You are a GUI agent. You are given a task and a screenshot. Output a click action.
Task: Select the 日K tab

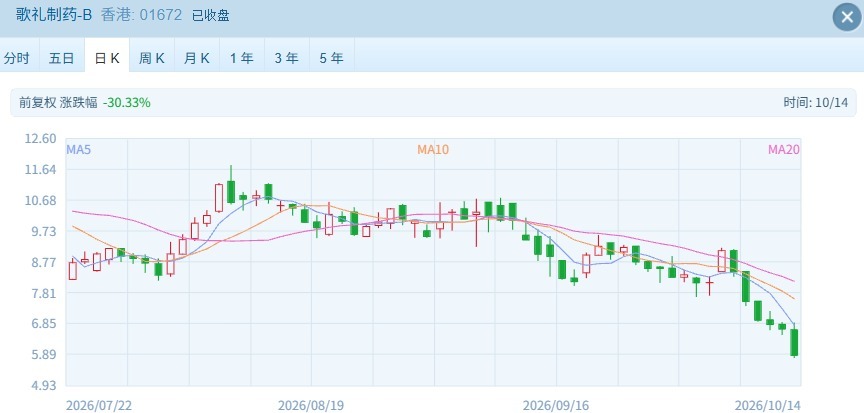coord(107,58)
